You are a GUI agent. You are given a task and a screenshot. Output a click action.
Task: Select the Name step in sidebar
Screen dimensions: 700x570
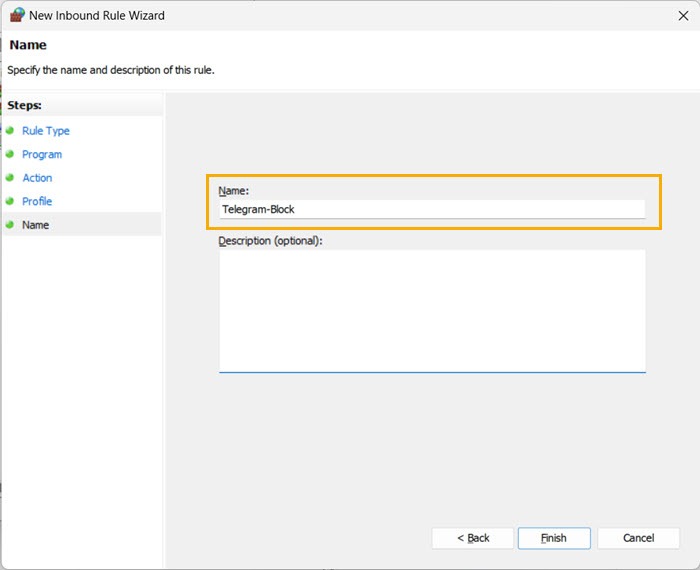[x=36, y=225]
